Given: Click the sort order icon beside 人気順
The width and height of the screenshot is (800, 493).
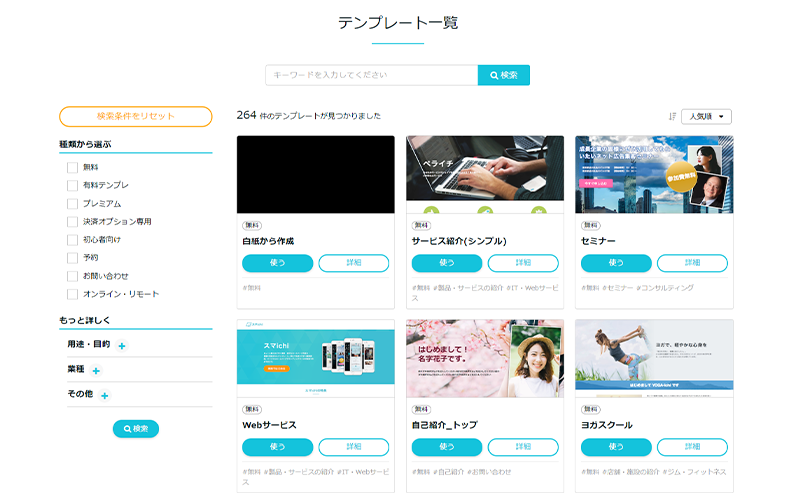Looking at the screenshot, I should [x=672, y=117].
